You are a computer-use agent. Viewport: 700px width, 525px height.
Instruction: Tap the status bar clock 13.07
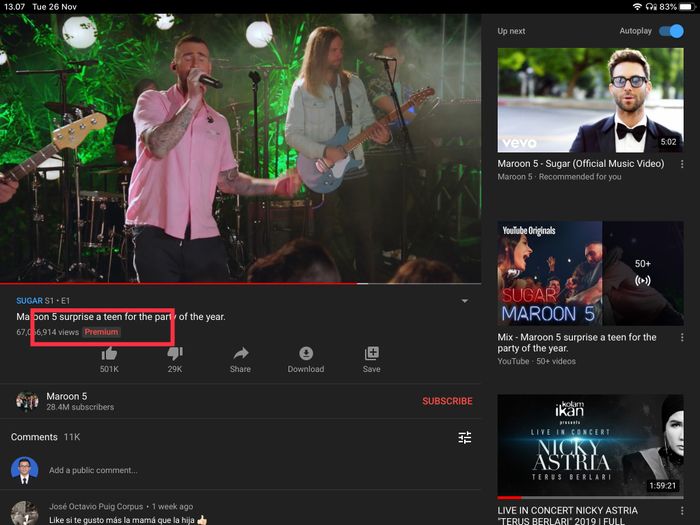point(14,7)
